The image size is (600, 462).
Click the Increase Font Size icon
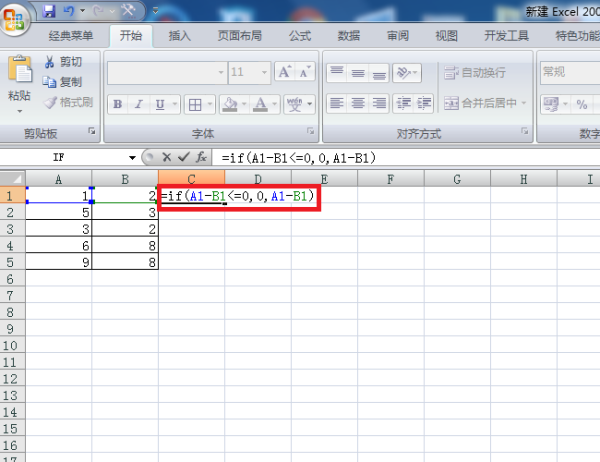[x=285, y=72]
